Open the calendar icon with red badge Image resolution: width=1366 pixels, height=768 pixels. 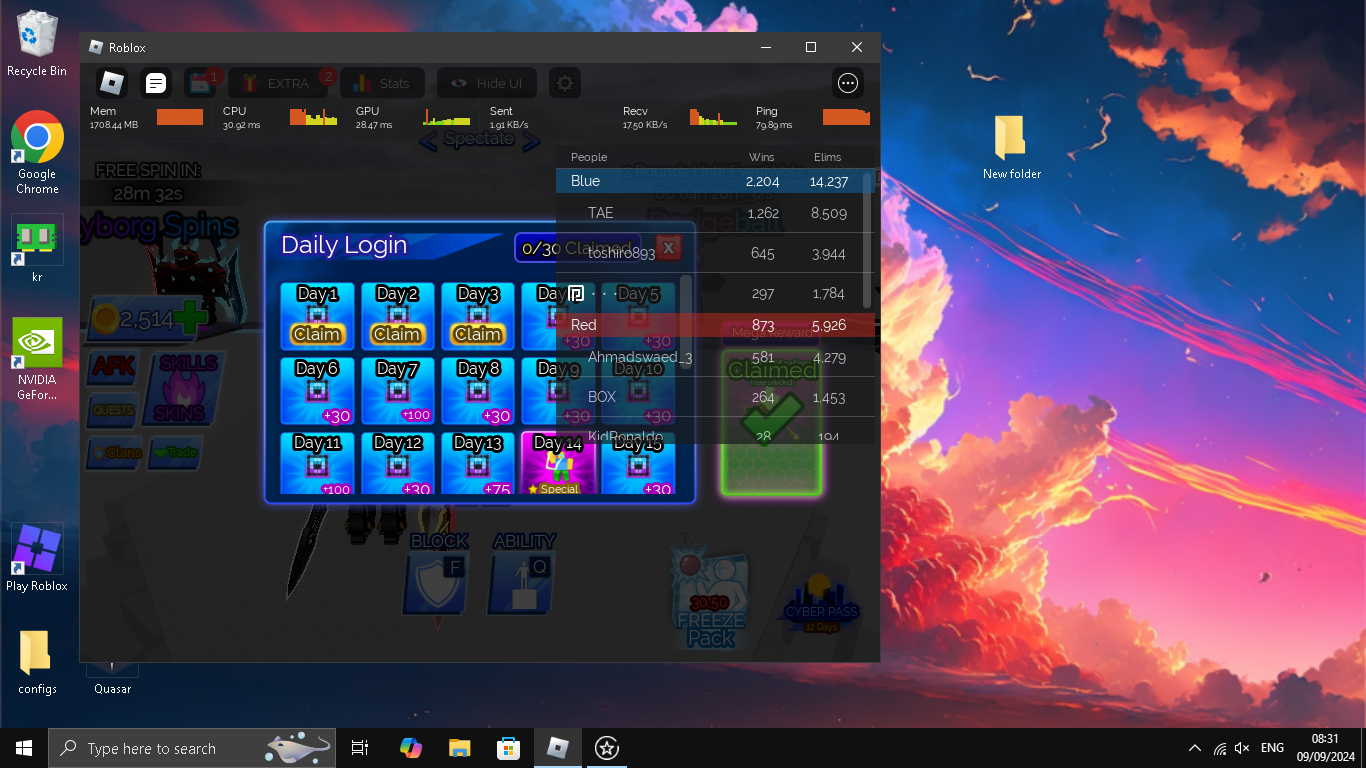(x=200, y=83)
